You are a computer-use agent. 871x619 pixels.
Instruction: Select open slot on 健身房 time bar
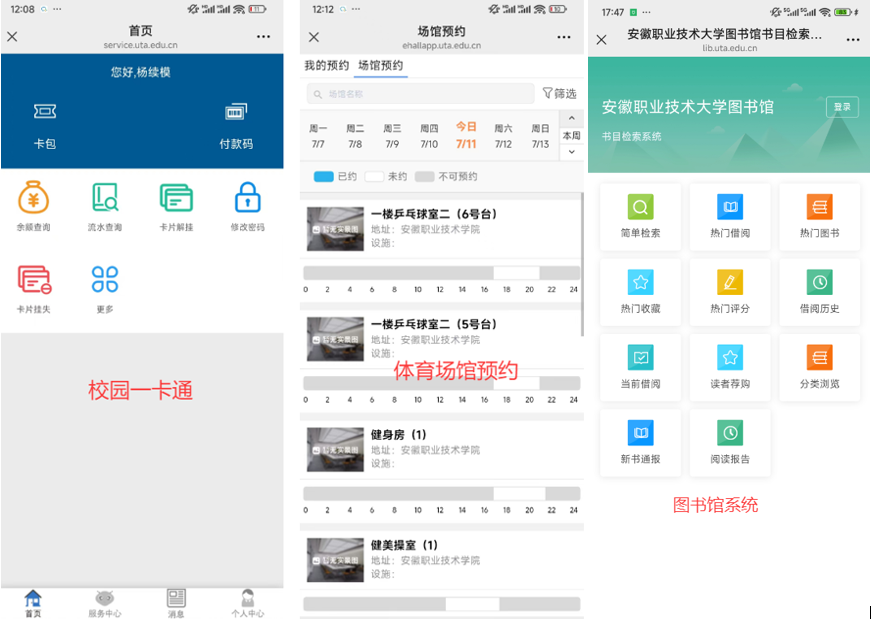click(519, 493)
